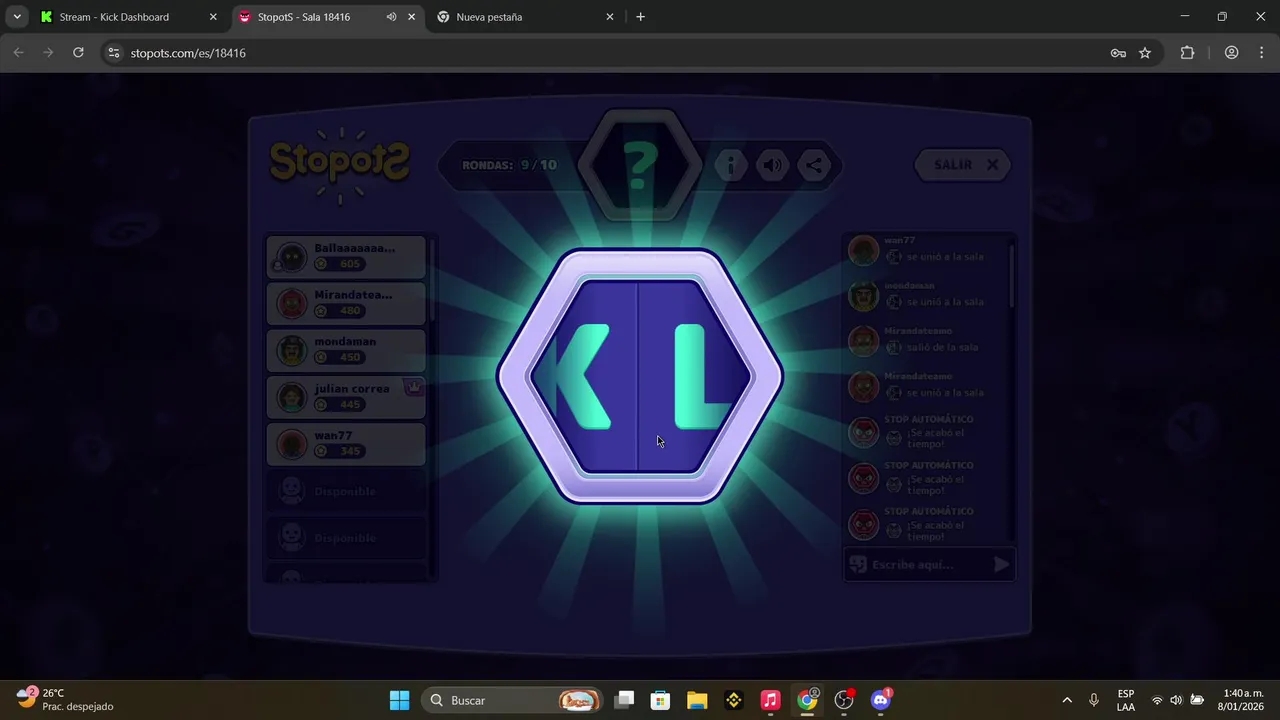Select player wan77 in the player list
Viewport: 1280px width, 720px height.
346,444
